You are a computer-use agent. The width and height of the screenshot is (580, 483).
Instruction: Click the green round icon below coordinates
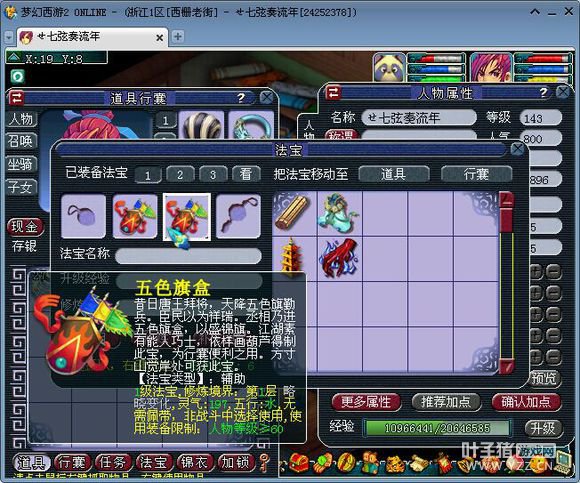tap(17, 77)
